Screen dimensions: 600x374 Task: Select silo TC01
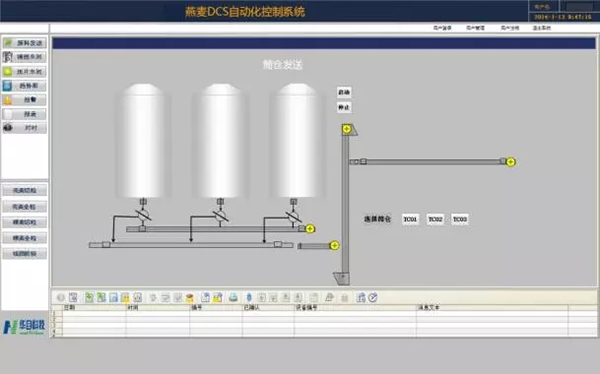tap(410, 219)
